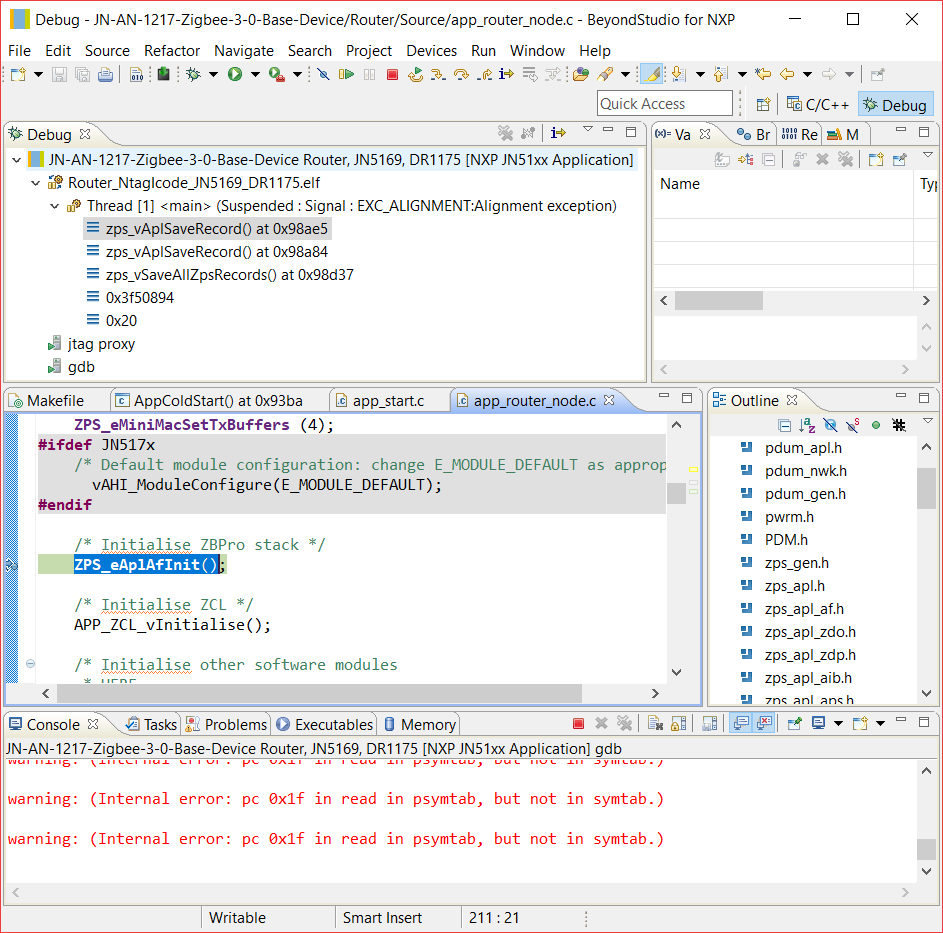Screen dimensions: 943x933
Task: Click the Outline vertical scrollbar thumb
Action: [926, 488]
